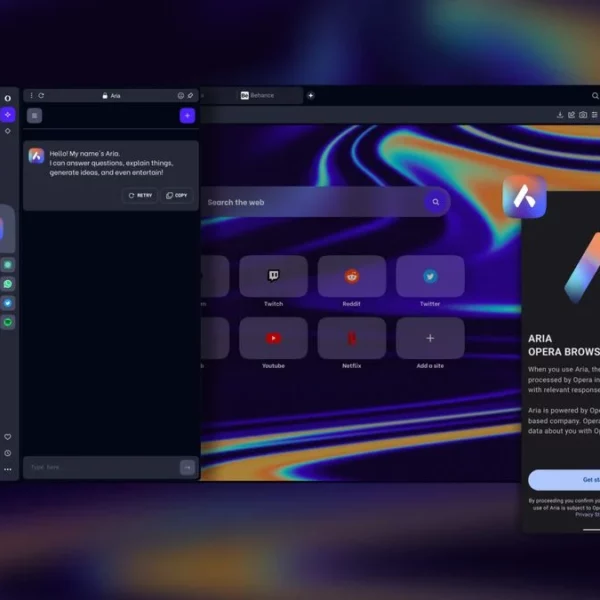Open a new tab with the plus button
This screenshot has height=600, width=600.
coord(311,95)
